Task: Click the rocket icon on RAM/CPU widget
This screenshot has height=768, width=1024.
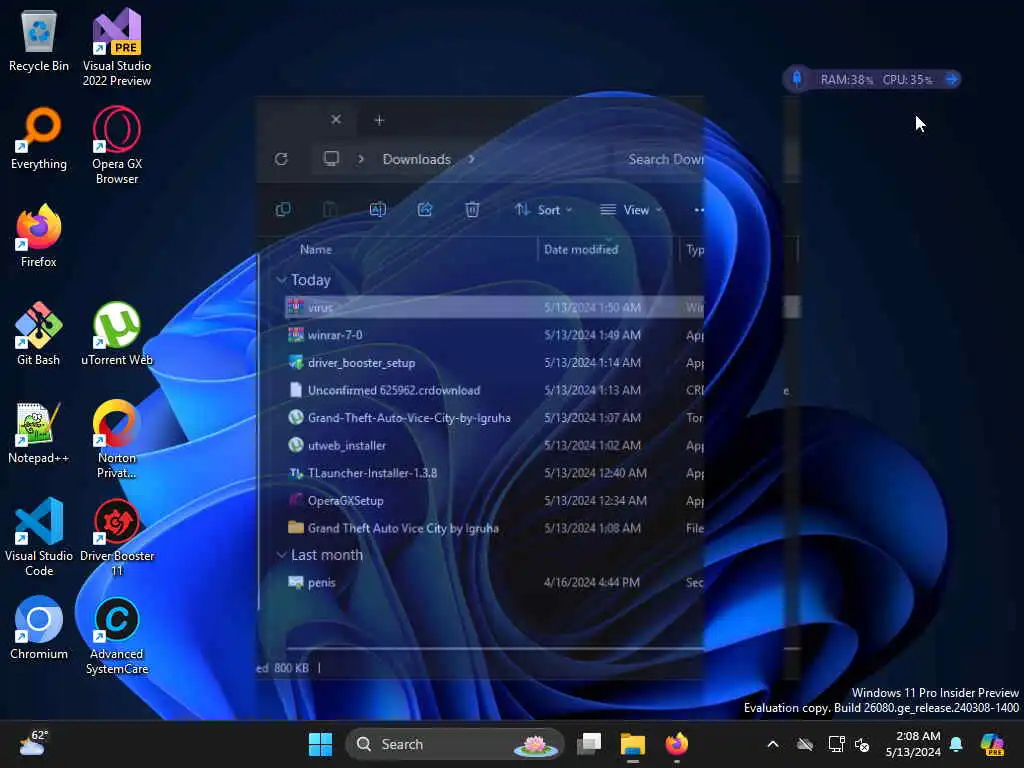Action: point(797,79)
